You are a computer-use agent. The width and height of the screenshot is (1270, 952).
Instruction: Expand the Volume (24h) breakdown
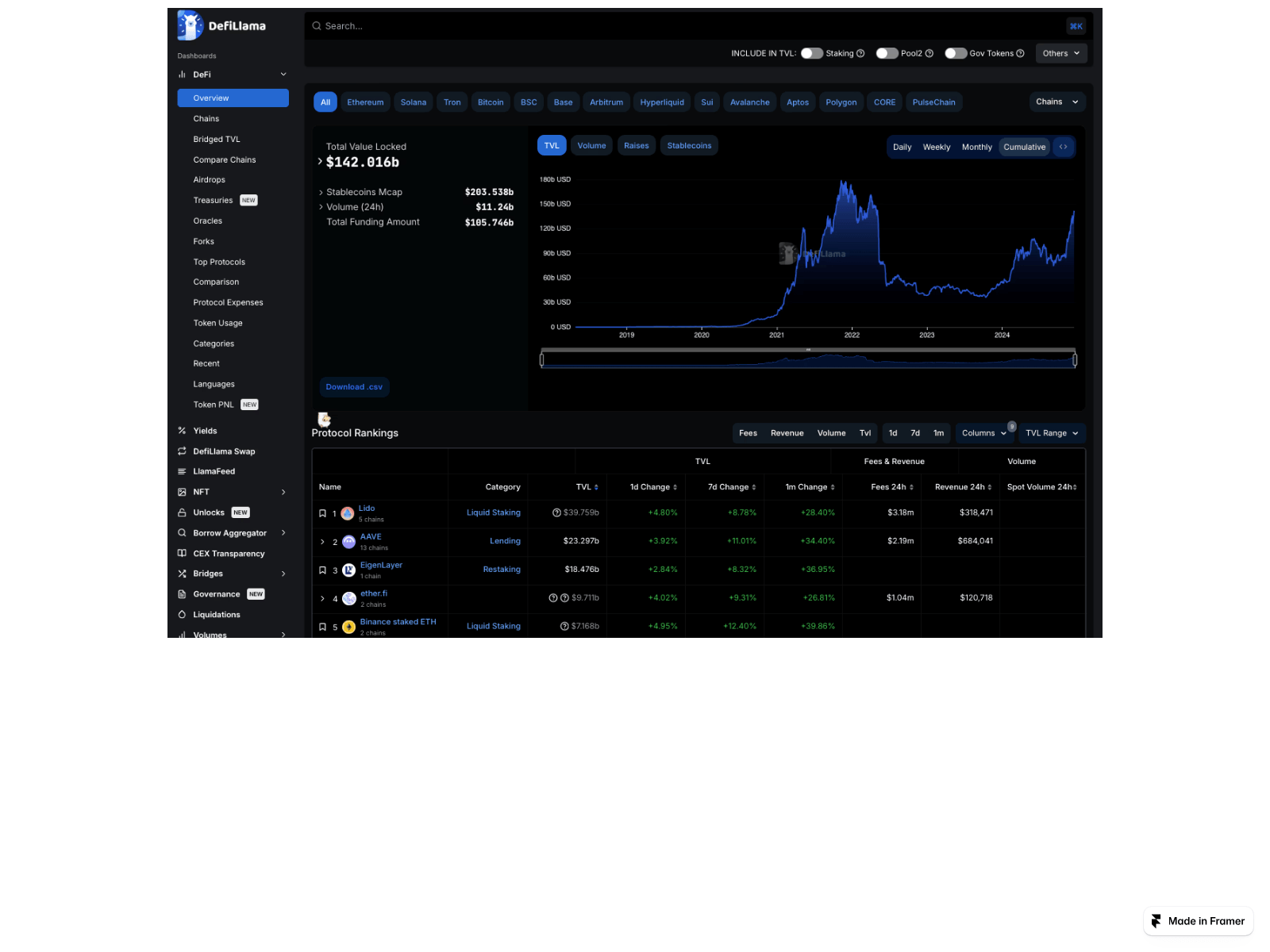[x=321, y=207]
